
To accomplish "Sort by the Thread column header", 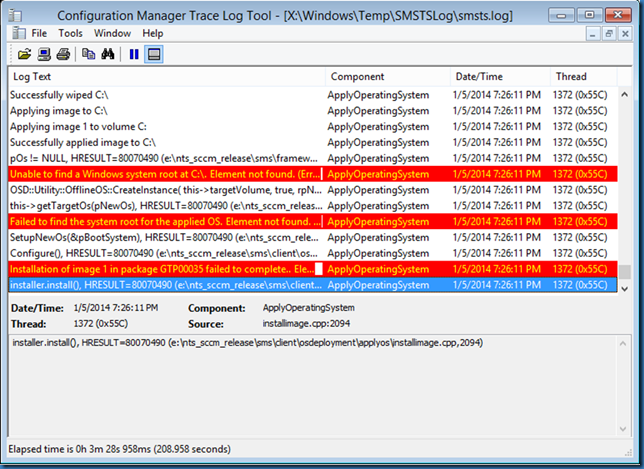I will click(584, 77).
